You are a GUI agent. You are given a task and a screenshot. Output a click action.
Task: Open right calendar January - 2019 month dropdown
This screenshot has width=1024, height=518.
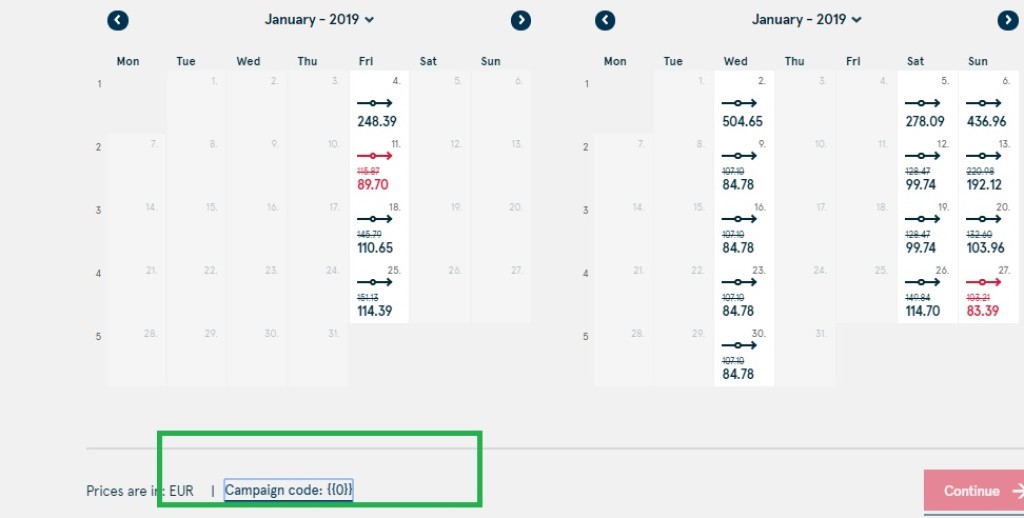pyautogui.click(x=807, y=19)
